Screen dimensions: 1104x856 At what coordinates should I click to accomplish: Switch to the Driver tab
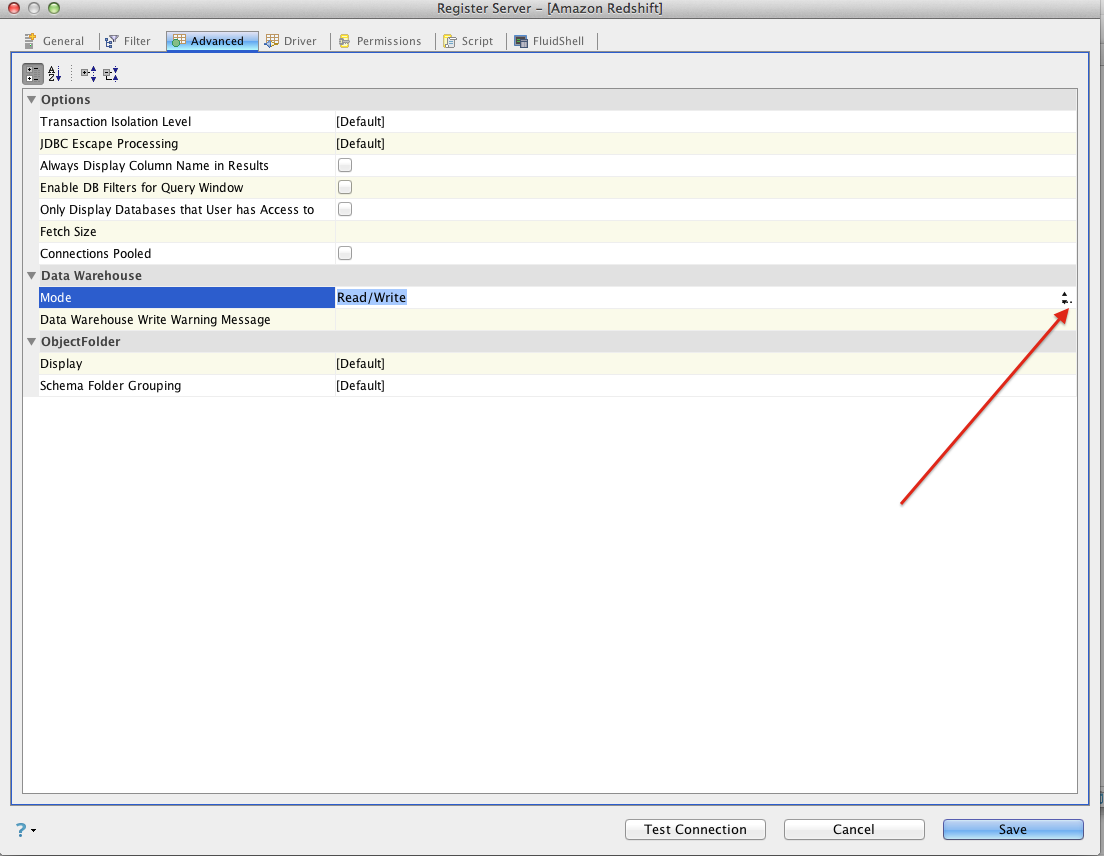click(291, 41)
